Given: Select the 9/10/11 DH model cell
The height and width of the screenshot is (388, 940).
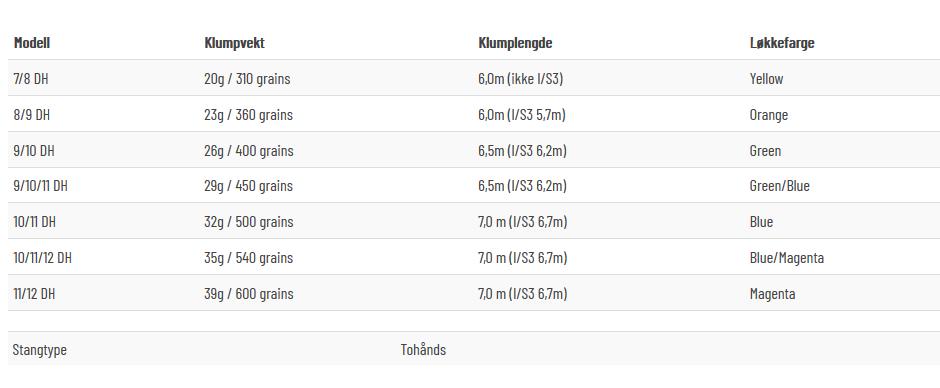Looking at the screenshot, I should point(40,186).
